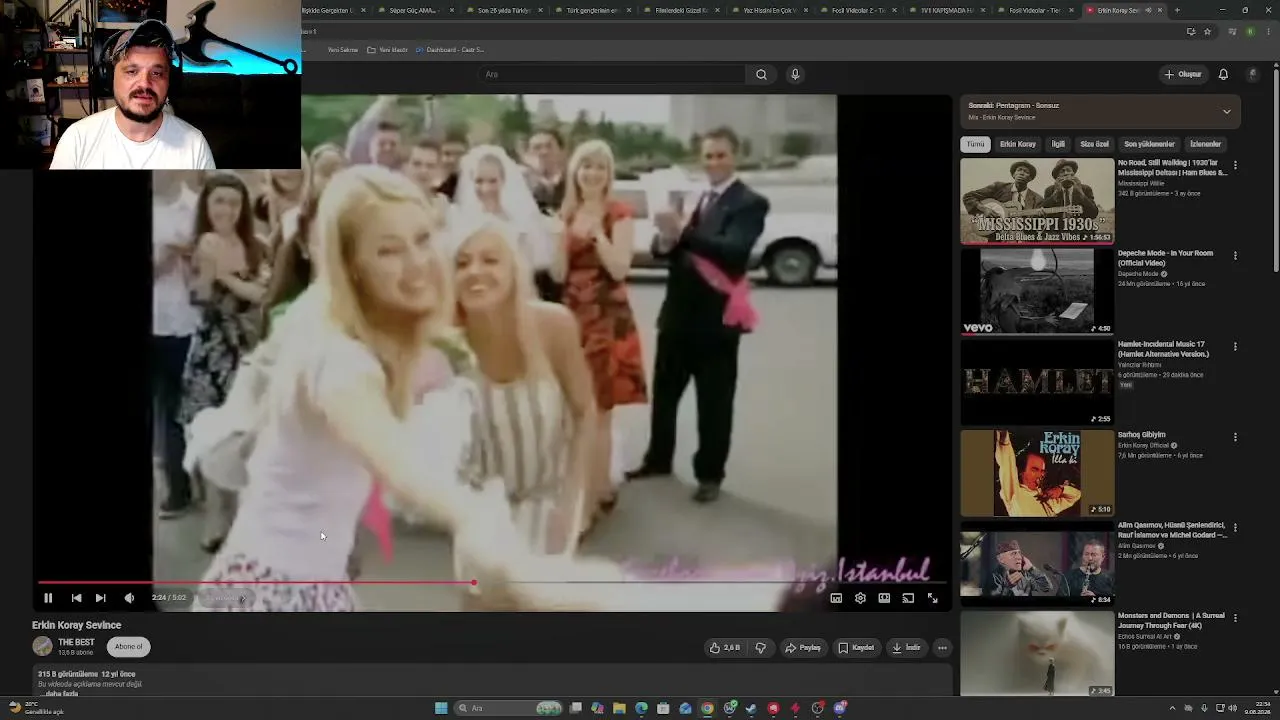
Task: Select the Size özel filter chip
Action: click(1094, 144)
